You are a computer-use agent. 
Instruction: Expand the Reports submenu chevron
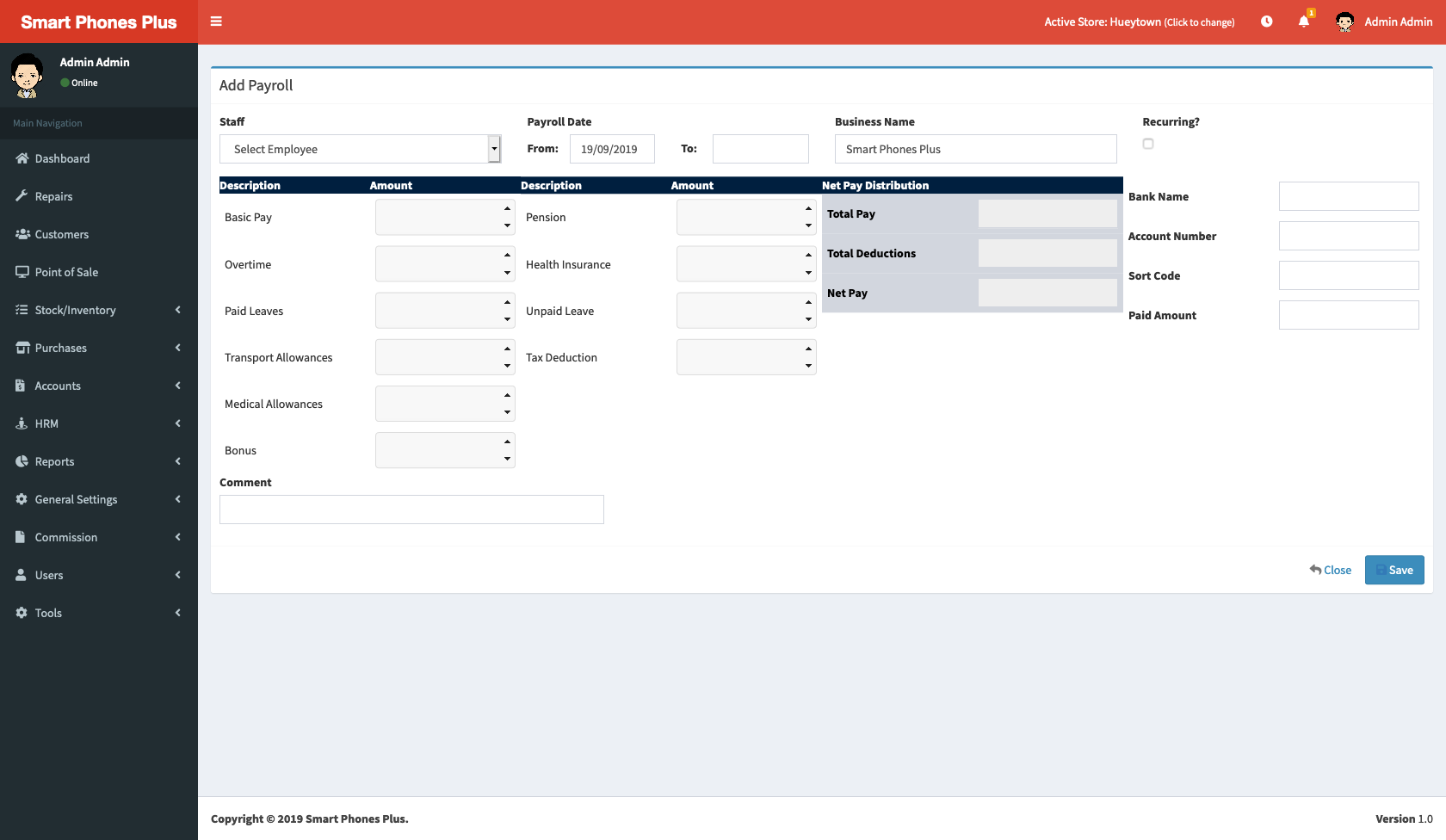point(178,461)
